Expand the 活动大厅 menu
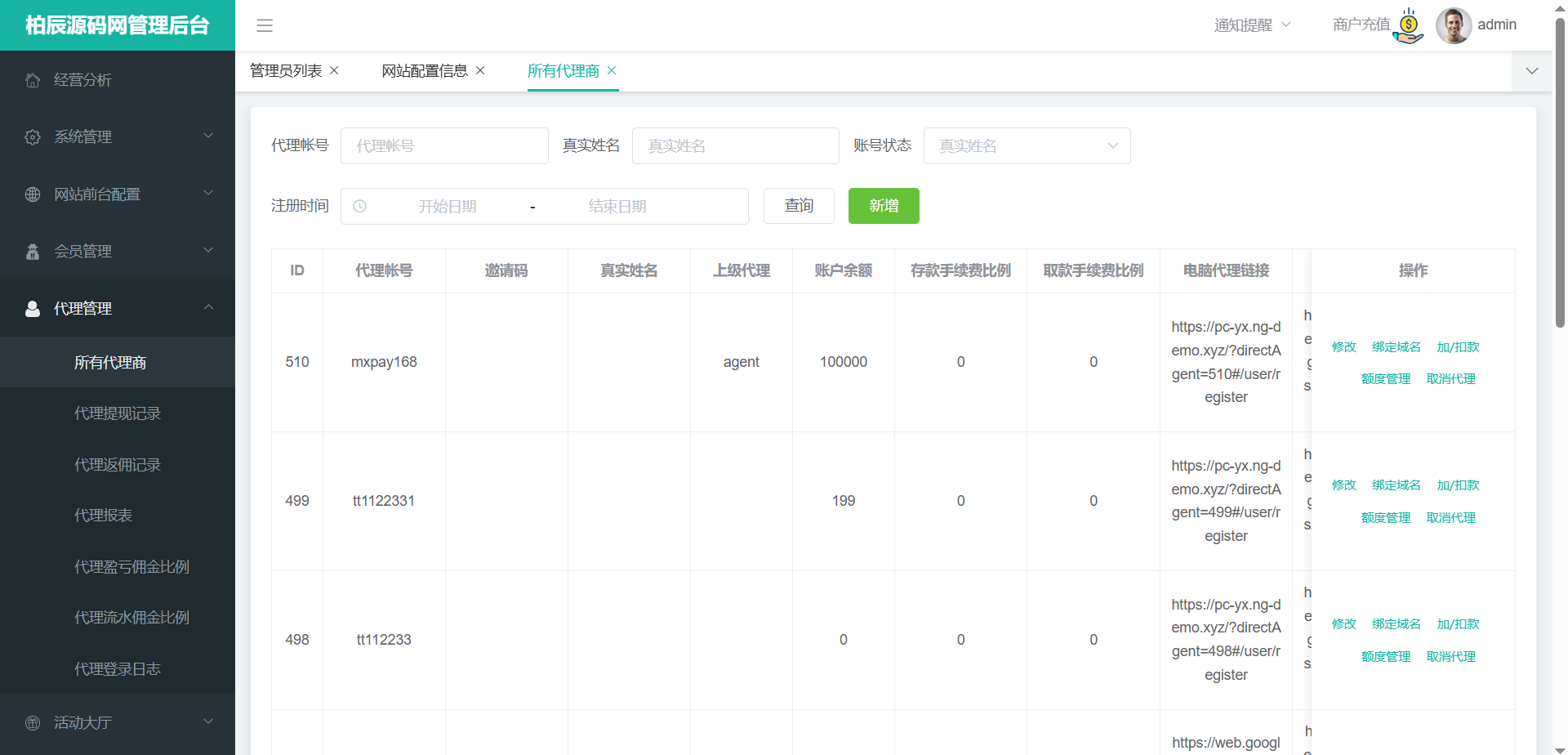The height and width of the screenshot is (755, 1568). pos(208,722)
